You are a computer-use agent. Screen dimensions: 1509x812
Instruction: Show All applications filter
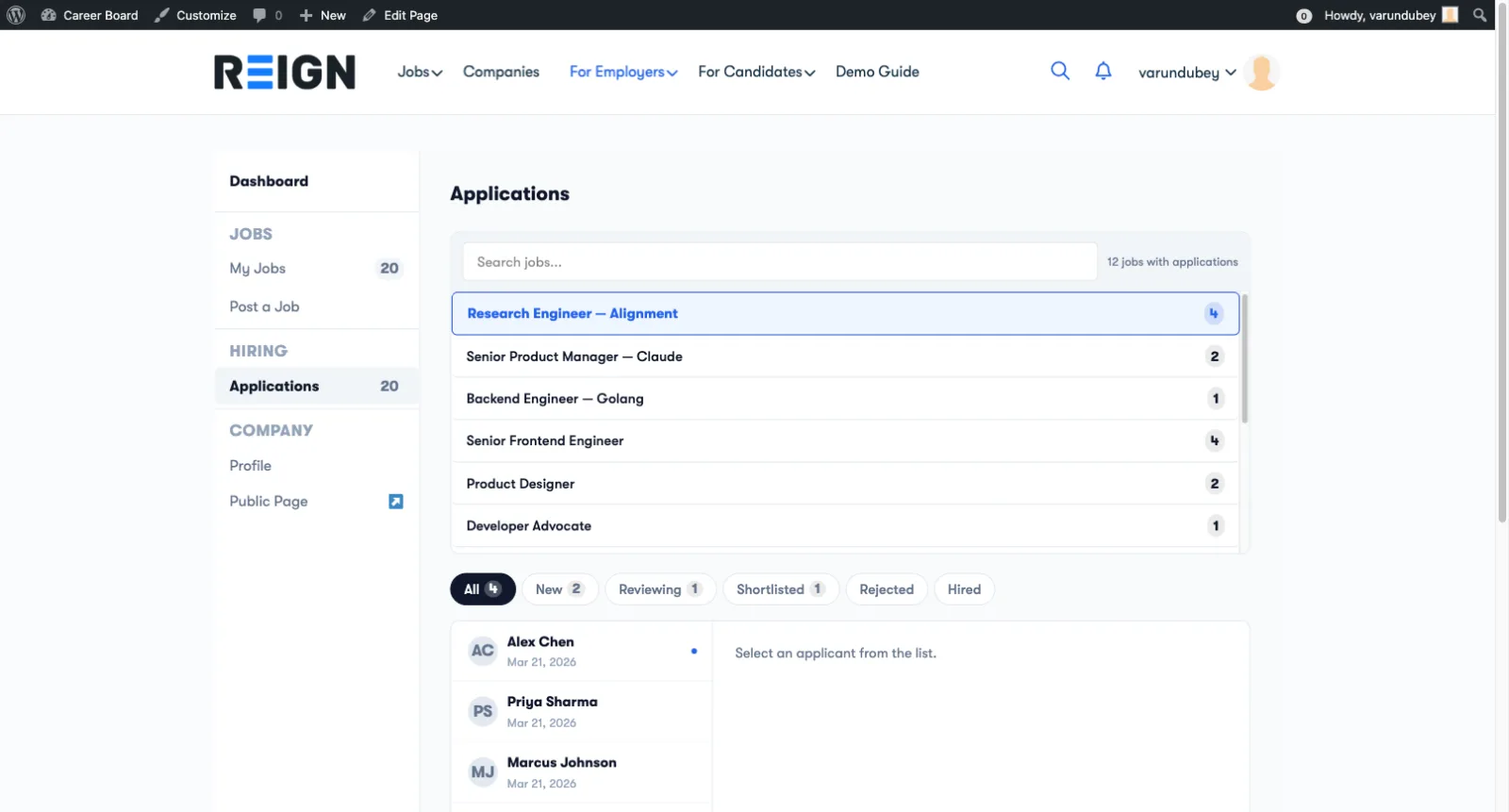[483, 589]
